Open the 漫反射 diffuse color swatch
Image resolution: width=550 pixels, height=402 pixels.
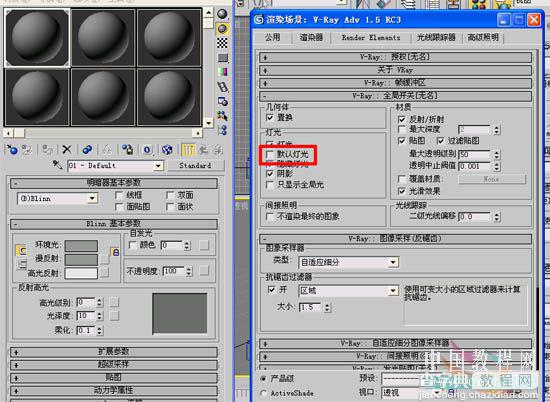pos(81,260)
